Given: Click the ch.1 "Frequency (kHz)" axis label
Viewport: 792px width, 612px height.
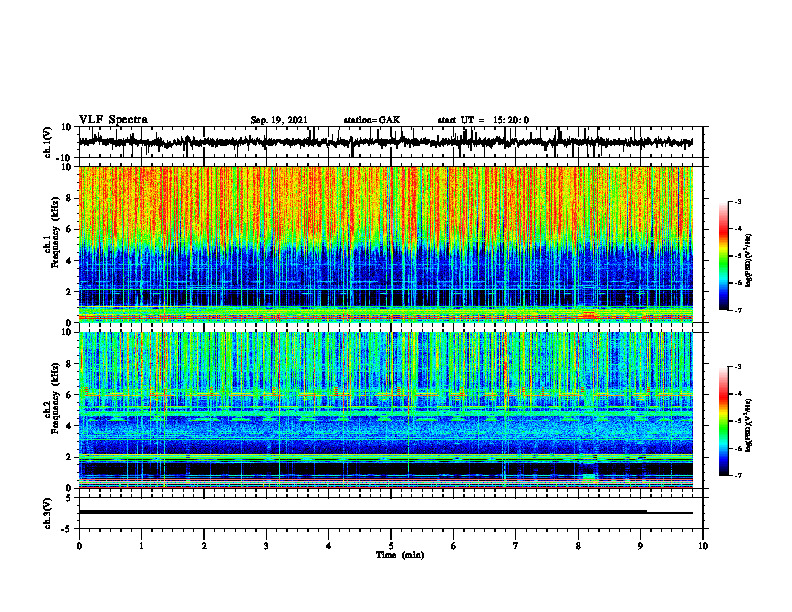Looking at the screenshot, I should coord(54,231).
